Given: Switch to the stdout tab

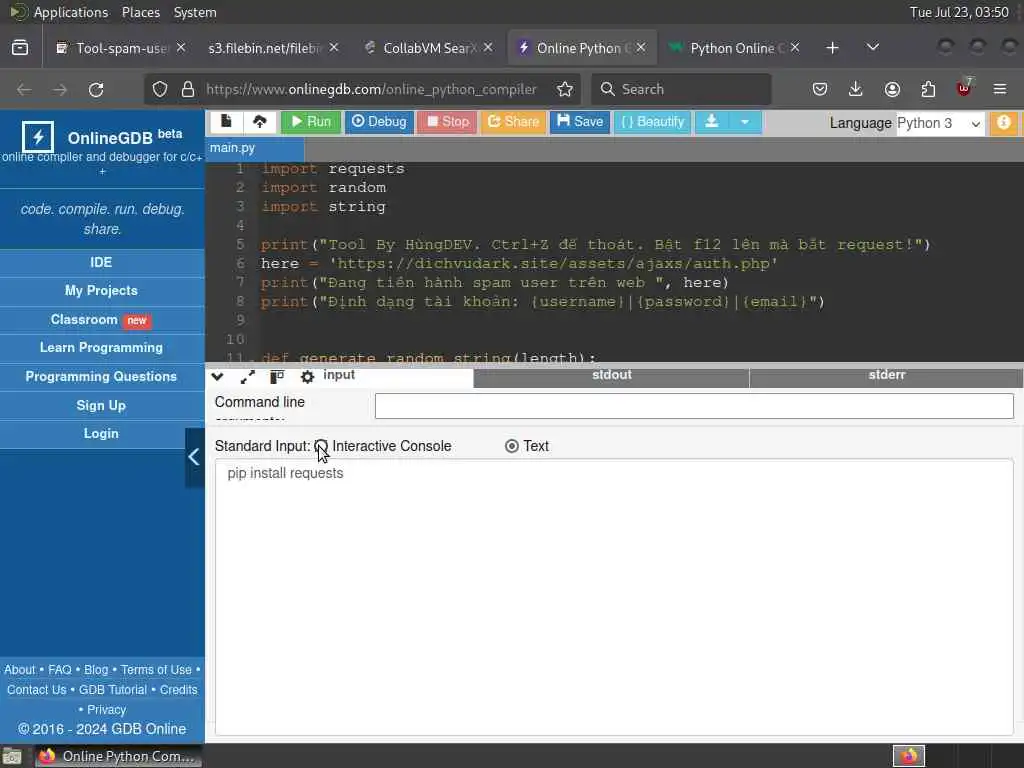Looking at the screenshot, I should click(611, 376).
